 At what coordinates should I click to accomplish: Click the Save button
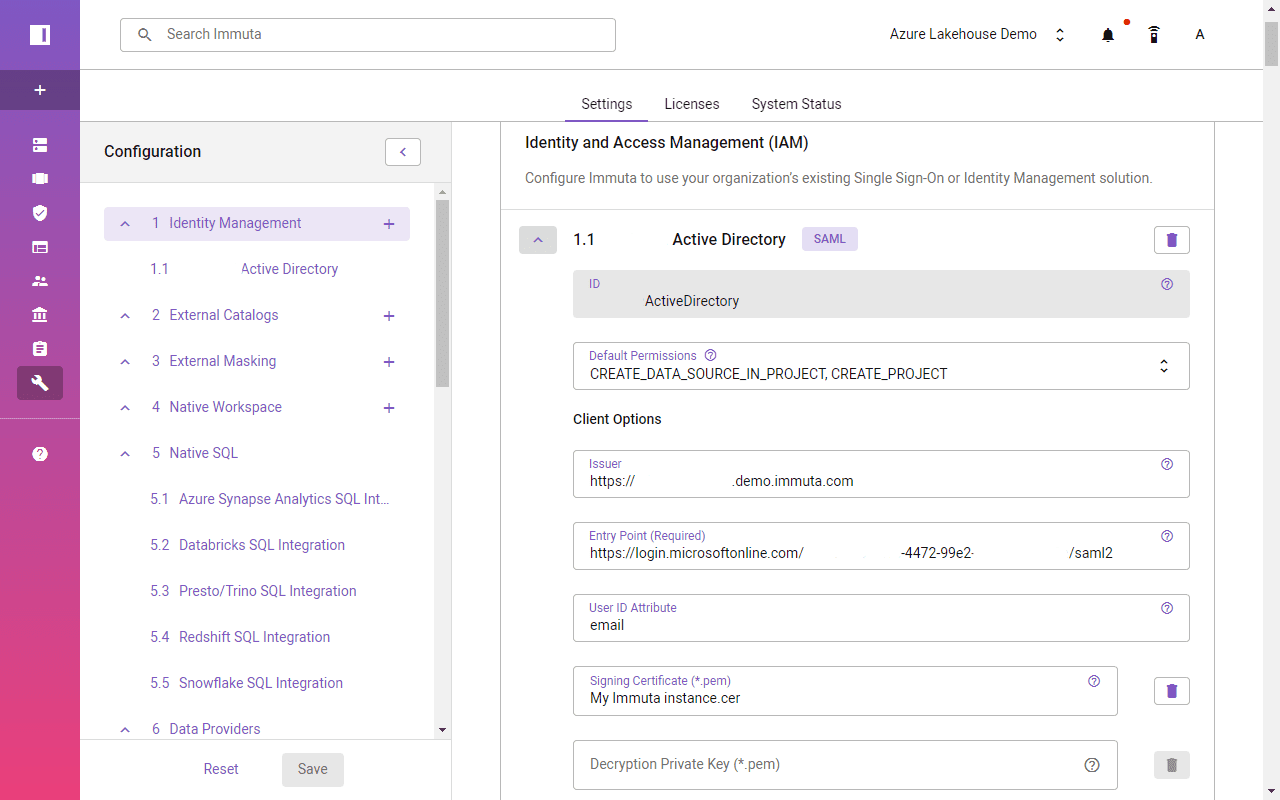313,769
